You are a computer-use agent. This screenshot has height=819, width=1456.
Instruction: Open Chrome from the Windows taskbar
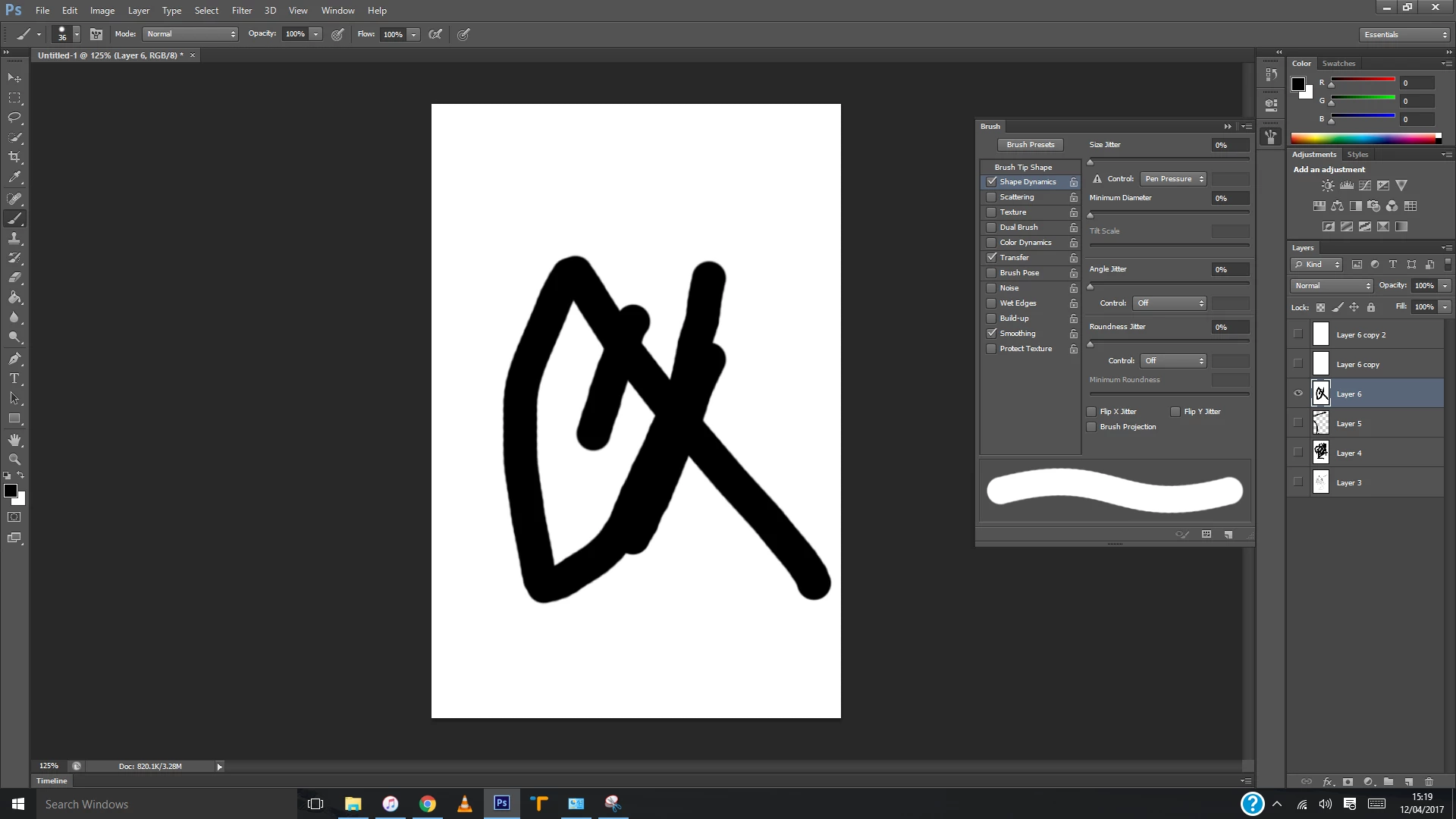[x=428, y=804]
